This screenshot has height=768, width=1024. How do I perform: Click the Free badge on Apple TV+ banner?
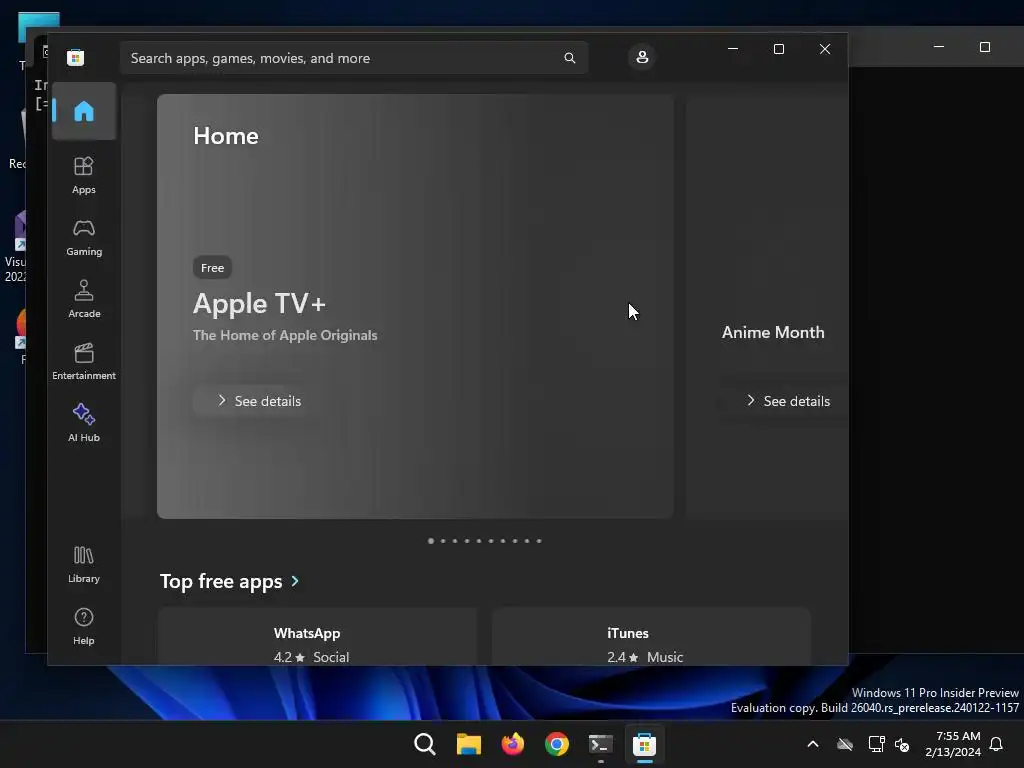coord(212,268)
